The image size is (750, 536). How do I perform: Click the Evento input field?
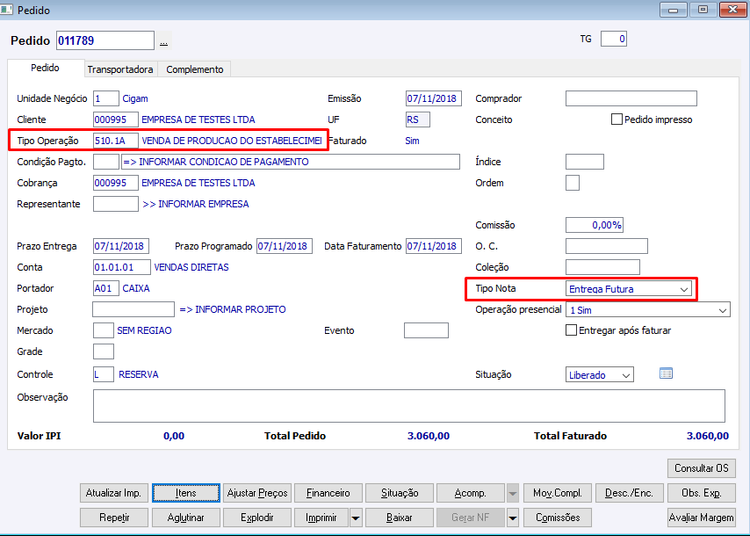tap(426, 330)
